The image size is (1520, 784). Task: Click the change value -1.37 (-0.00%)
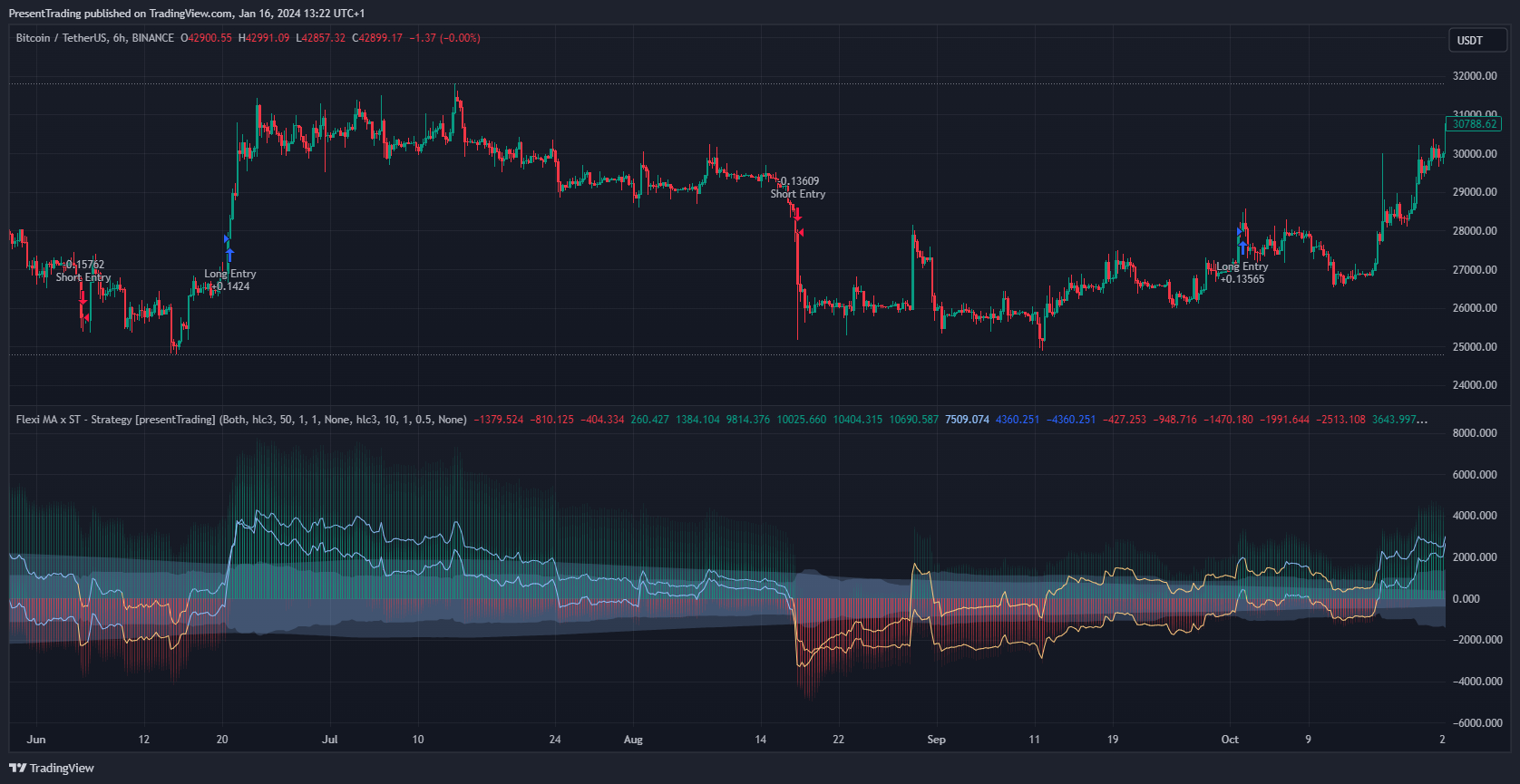pos(444,38)
